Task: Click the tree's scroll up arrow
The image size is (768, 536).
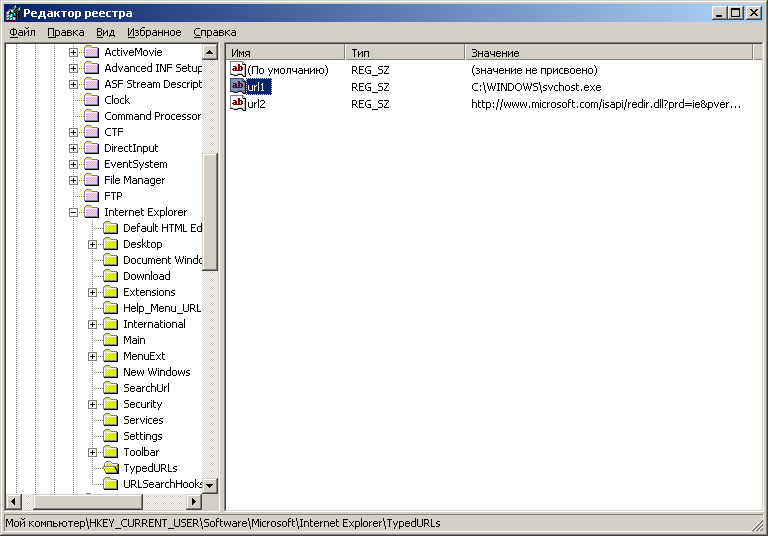Action: point(210,52)
